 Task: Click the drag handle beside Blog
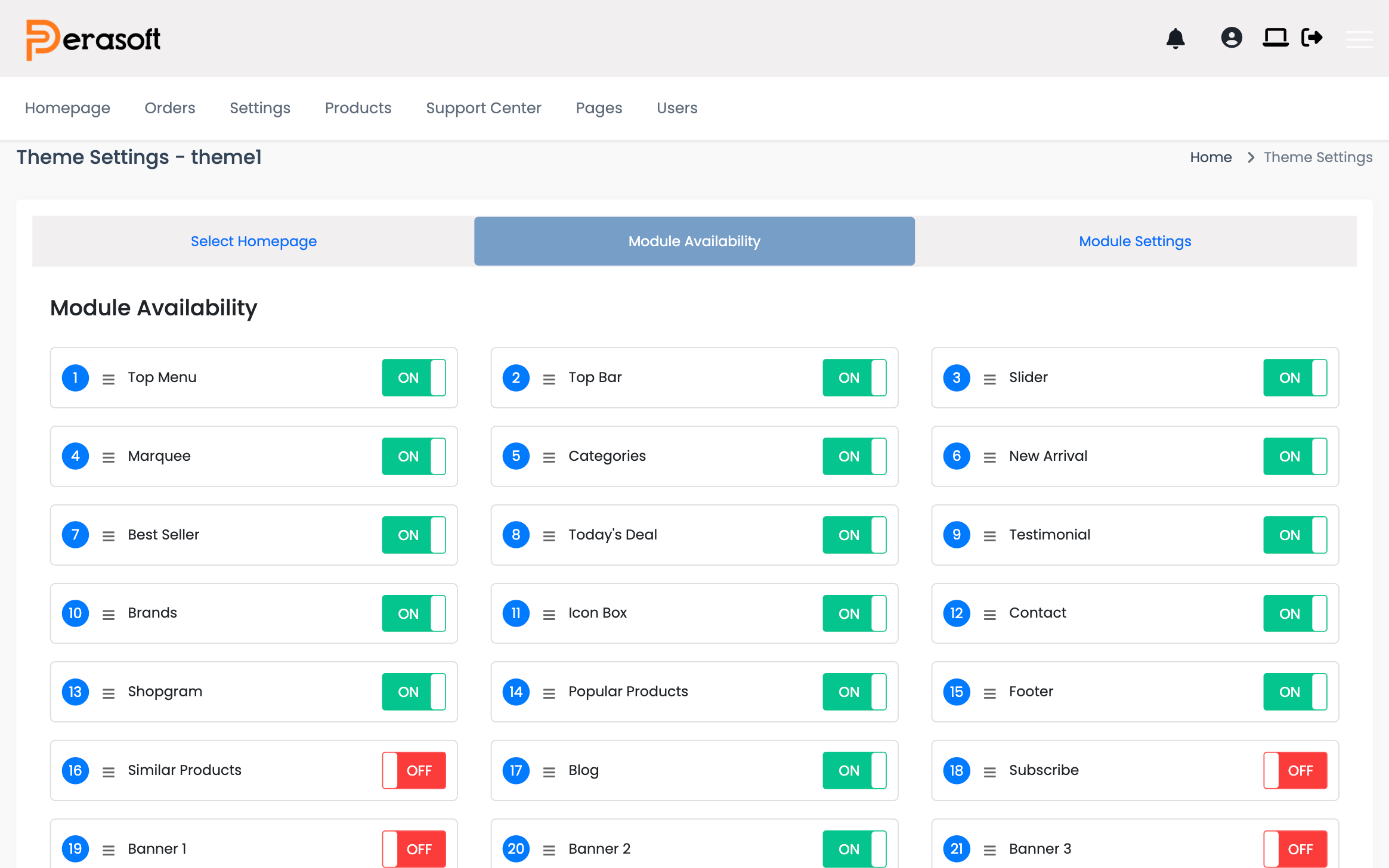549,772
